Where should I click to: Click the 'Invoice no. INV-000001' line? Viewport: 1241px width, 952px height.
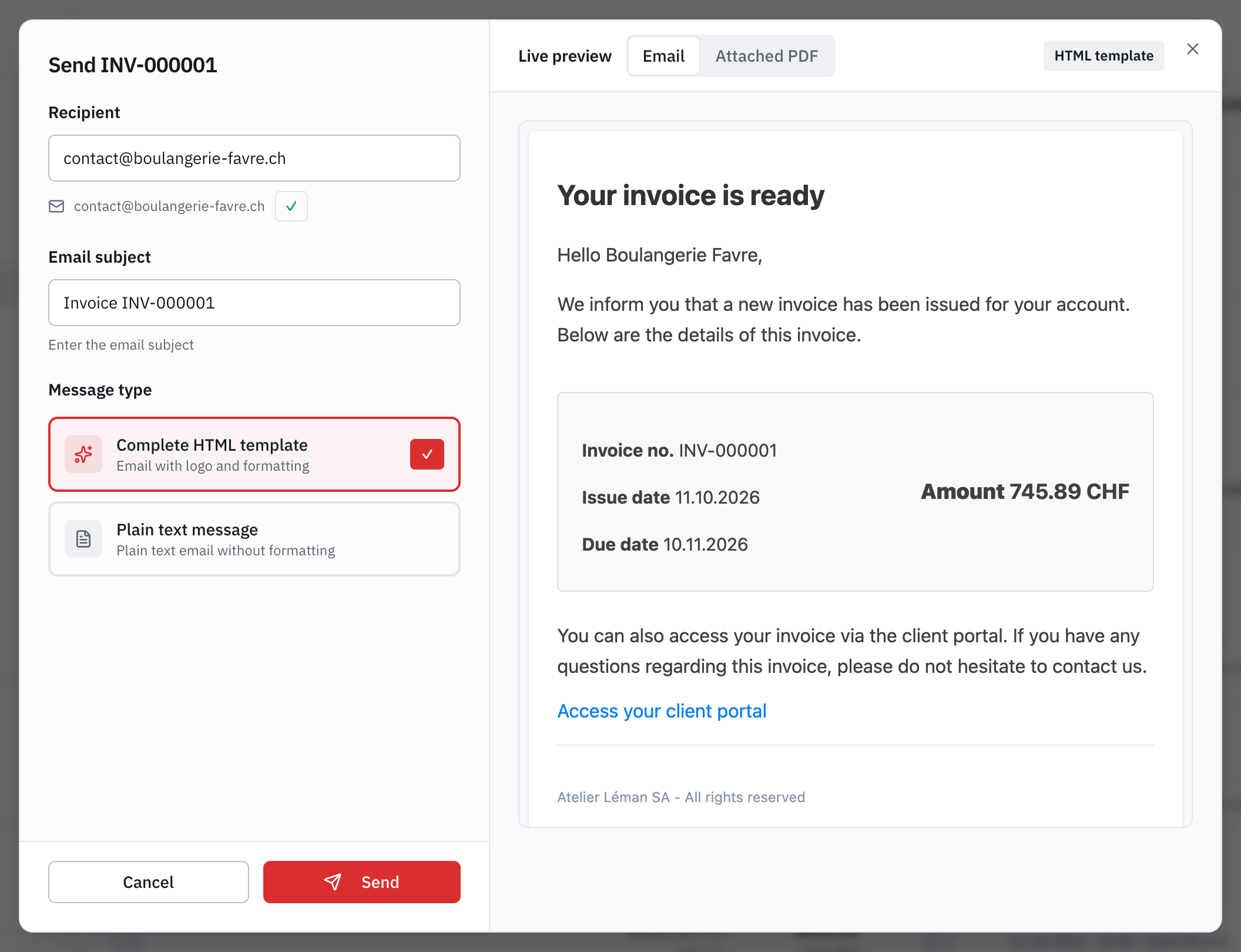(679, 450)
